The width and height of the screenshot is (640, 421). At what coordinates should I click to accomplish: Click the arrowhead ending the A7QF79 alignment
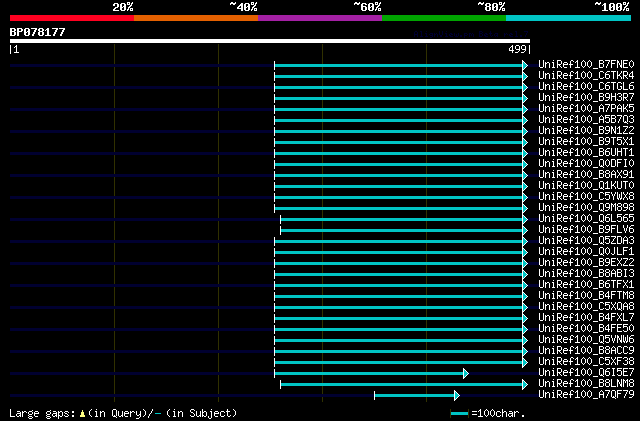click(457, 395)
